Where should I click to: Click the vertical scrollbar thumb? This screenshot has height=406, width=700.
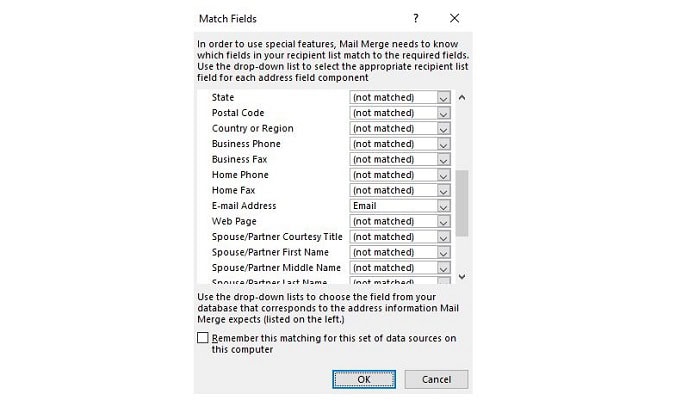461,202
